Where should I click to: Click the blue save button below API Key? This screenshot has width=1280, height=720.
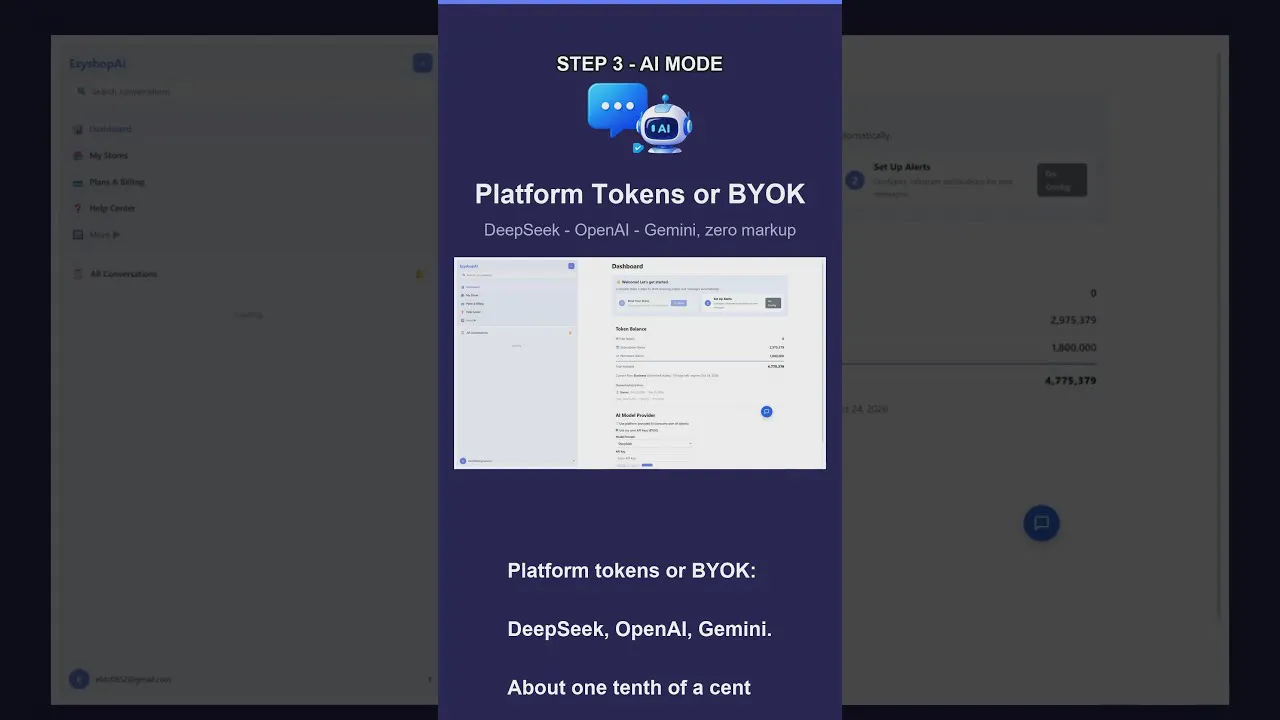click(647, 465)
